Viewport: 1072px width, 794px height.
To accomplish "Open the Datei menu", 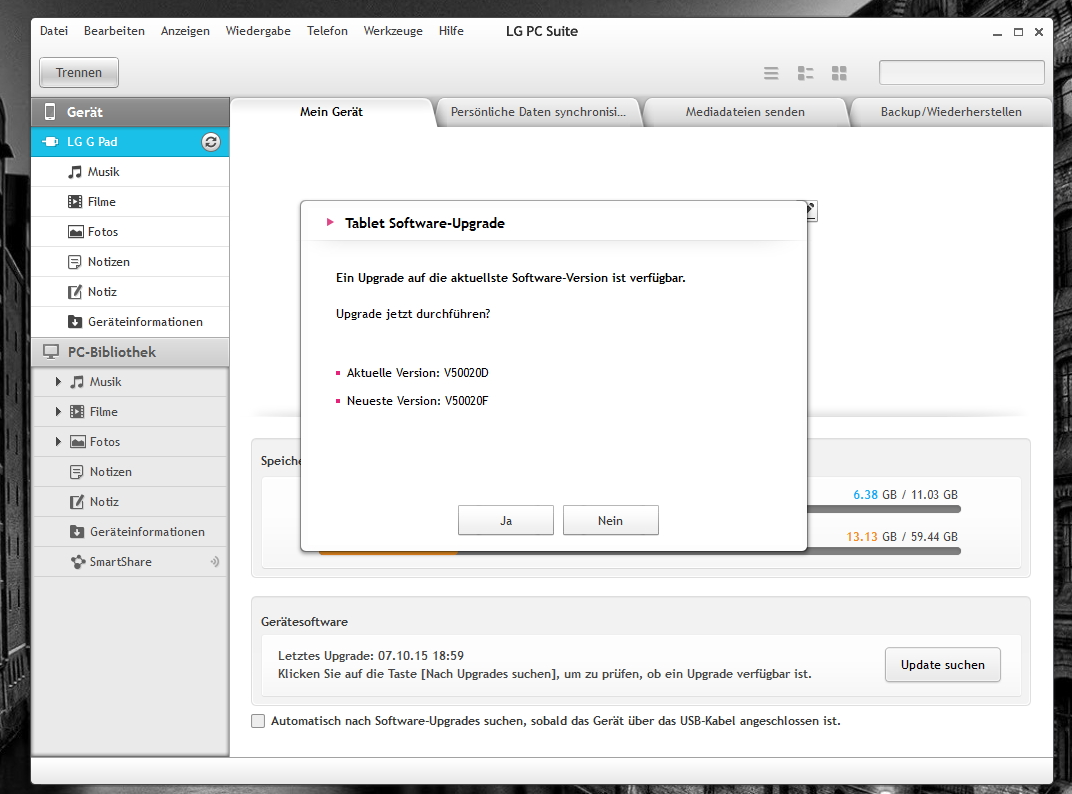I will pos(54,31).
